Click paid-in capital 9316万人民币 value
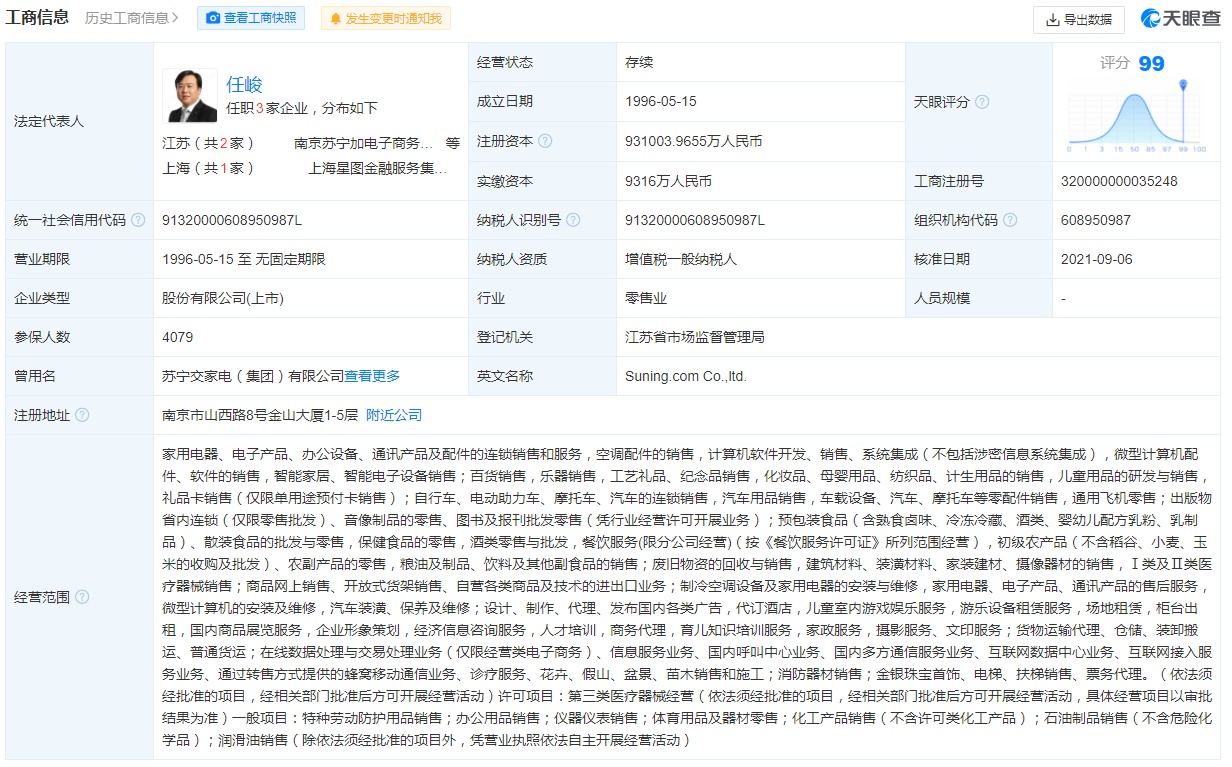Viewport: 1232px width, 767px height. pos(669,181)
